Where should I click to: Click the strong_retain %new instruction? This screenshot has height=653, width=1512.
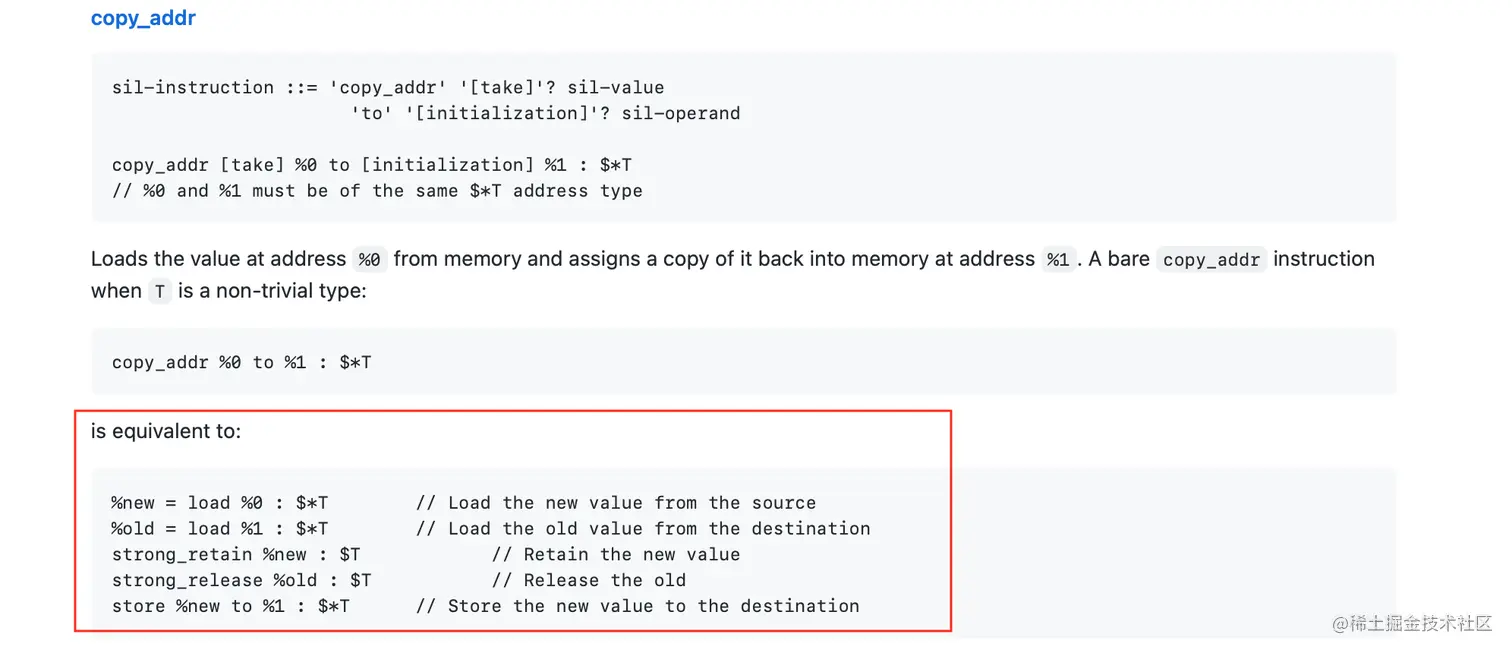[236, 555]
